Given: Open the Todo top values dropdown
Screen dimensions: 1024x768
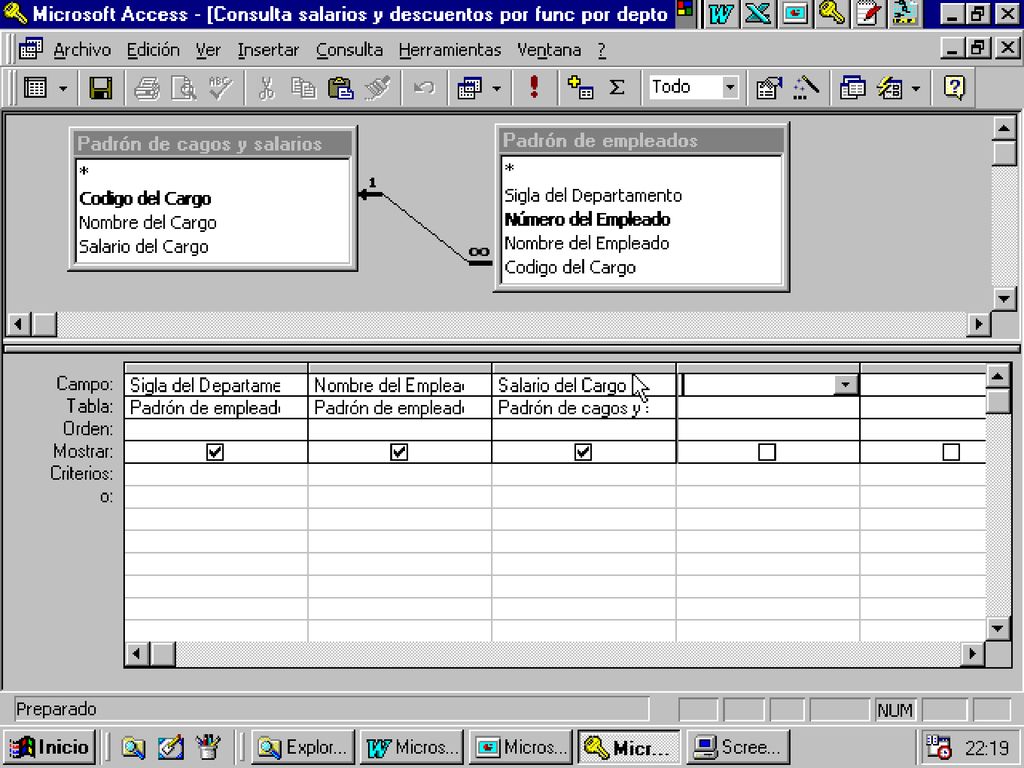Looking at the screenshot, I should tap(730, 87).
